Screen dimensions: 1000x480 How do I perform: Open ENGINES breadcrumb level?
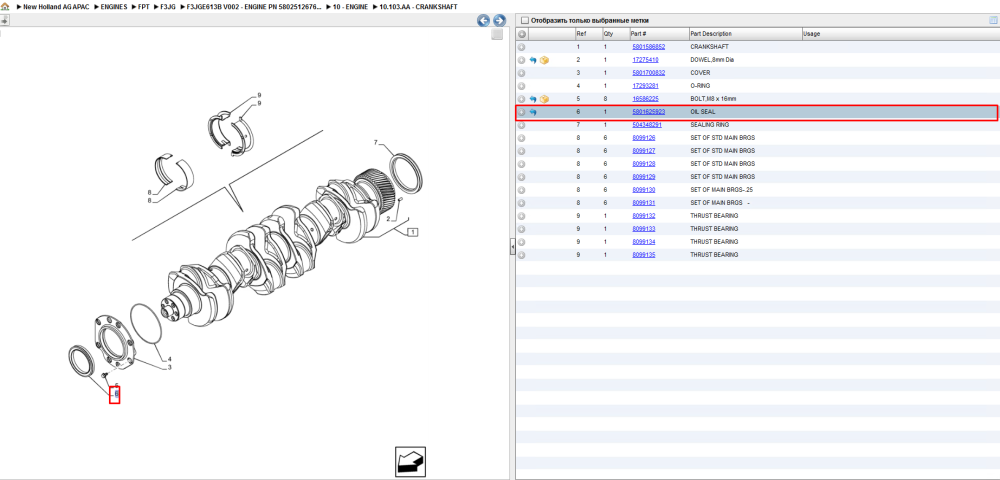point(114,6)
